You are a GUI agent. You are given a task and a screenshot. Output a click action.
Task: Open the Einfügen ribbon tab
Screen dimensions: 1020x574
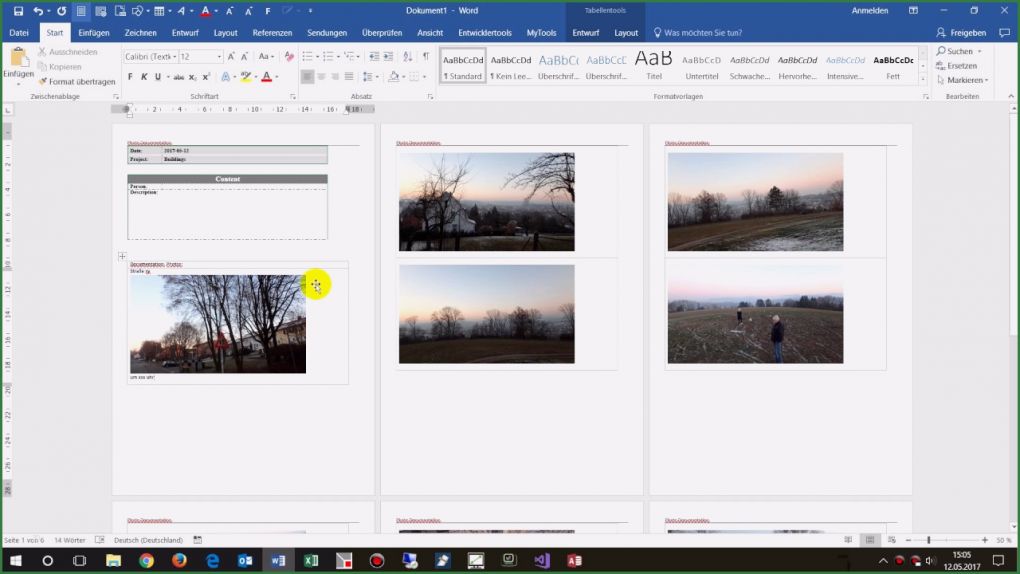point(94,33)
